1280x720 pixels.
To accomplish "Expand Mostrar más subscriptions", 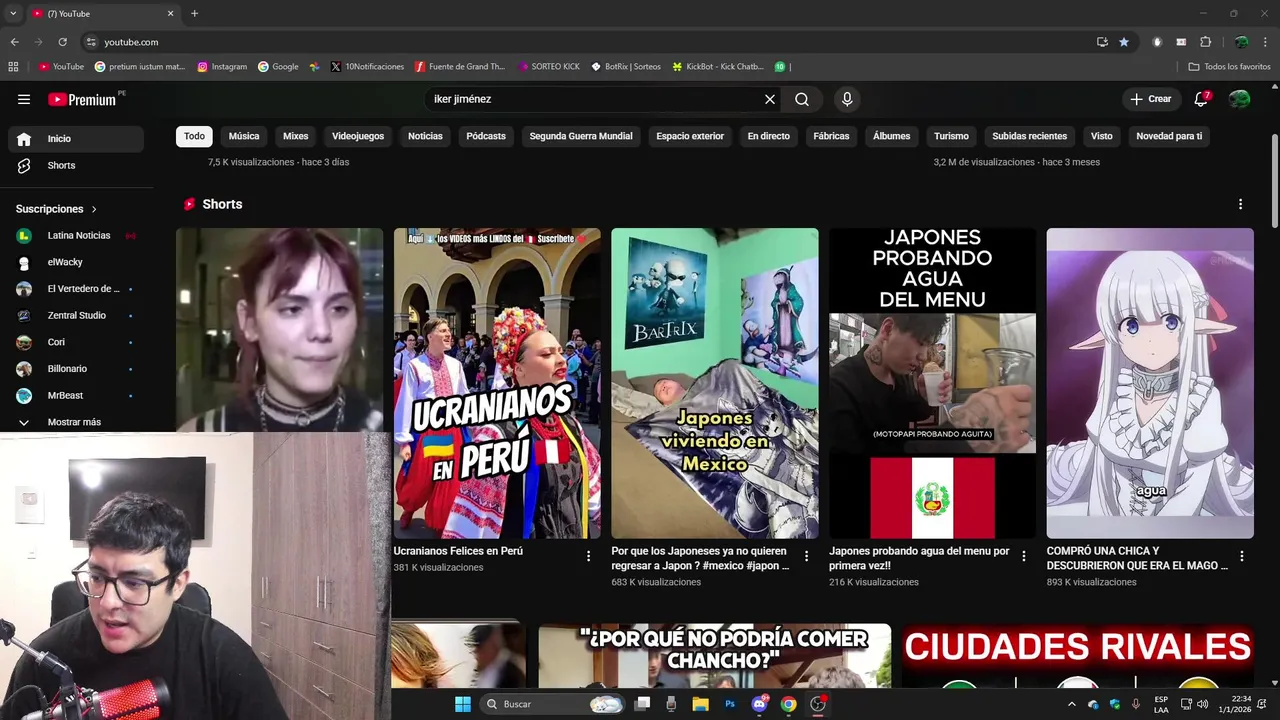I will pos(76,422).
